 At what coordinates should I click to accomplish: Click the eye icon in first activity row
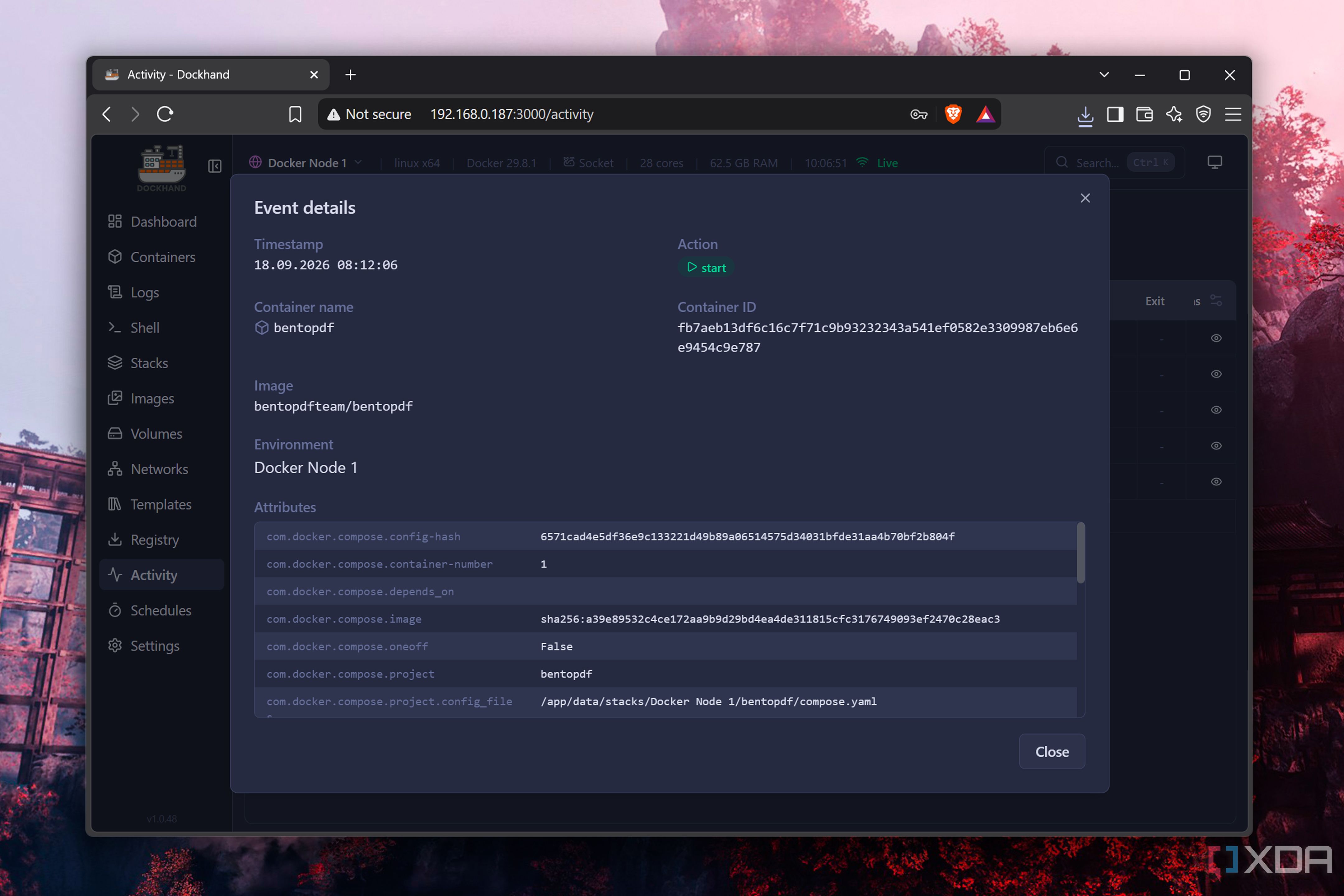[x=1216, y=338]
